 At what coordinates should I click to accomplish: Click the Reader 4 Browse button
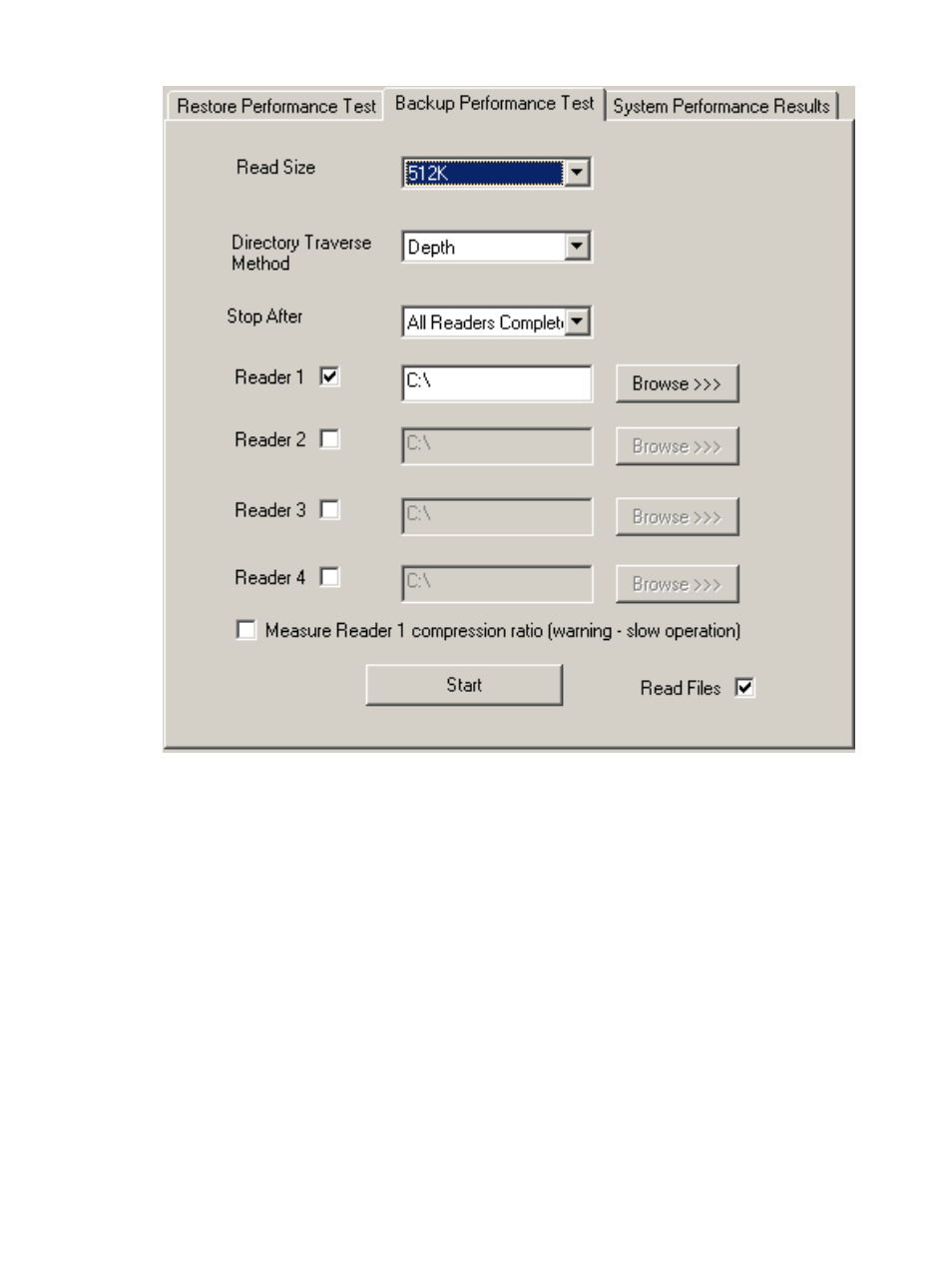point(677,584)
